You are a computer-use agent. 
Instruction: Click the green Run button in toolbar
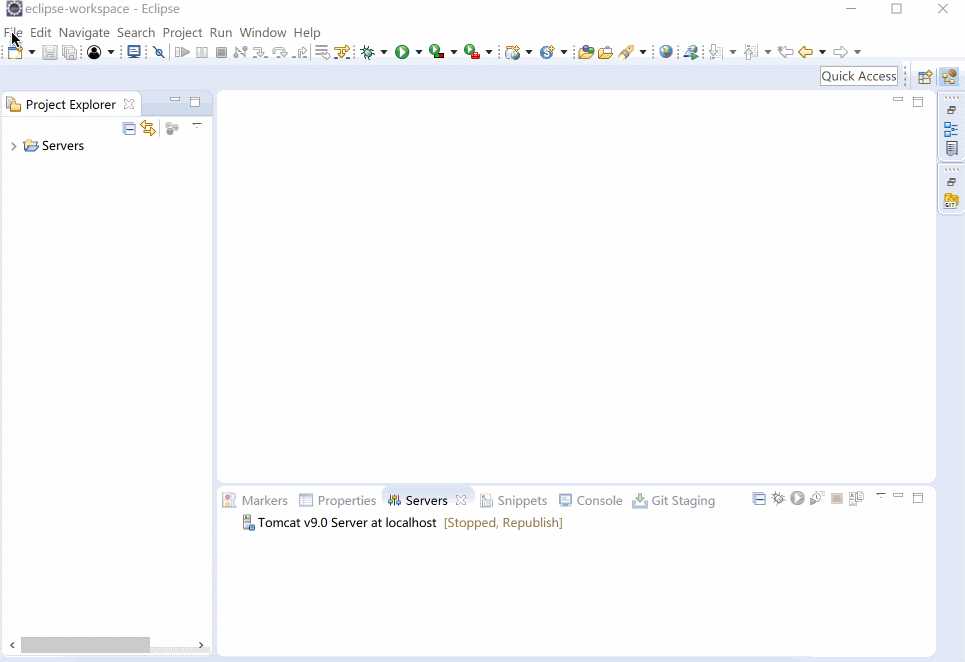pos(402,52)
